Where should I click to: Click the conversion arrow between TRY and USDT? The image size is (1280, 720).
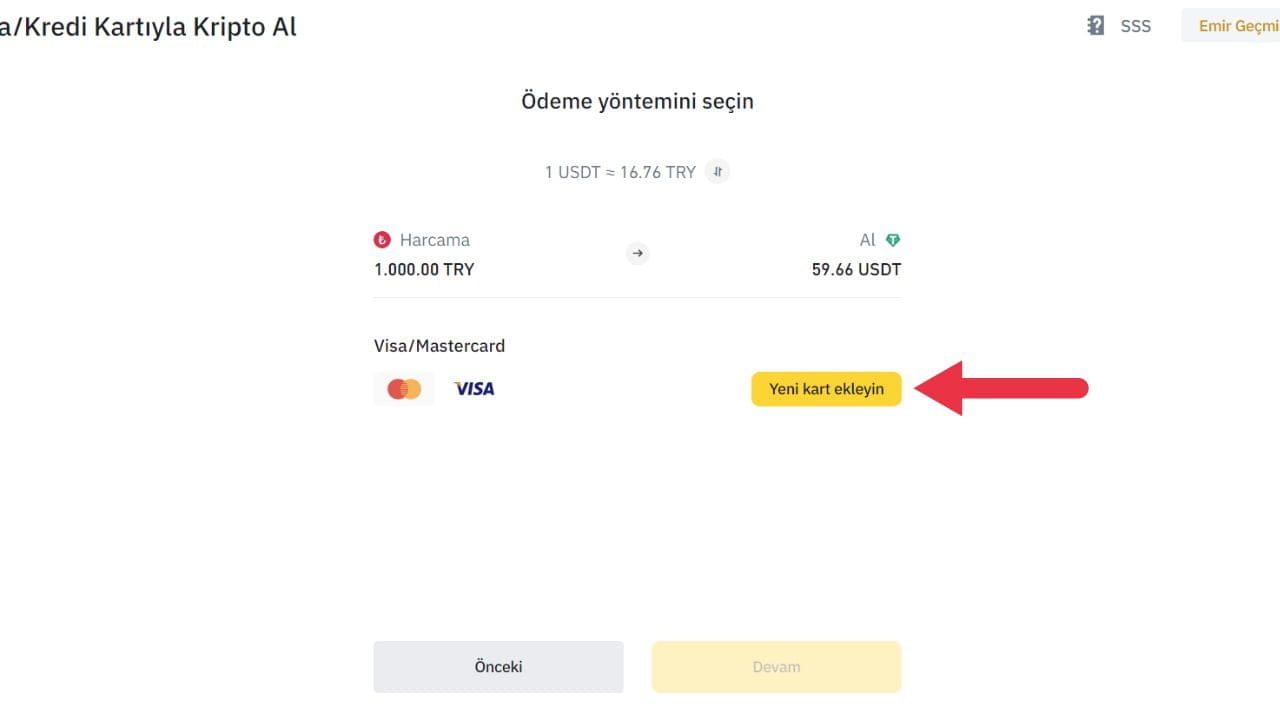[637, 253]
